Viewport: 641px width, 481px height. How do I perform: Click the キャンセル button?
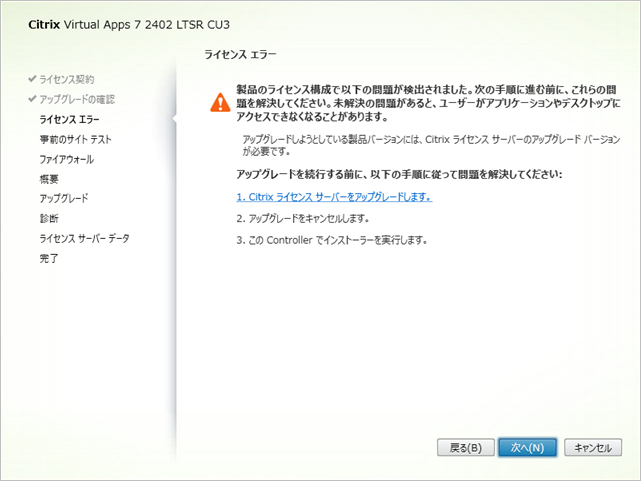pyautogui.click(x=592, y=448)
